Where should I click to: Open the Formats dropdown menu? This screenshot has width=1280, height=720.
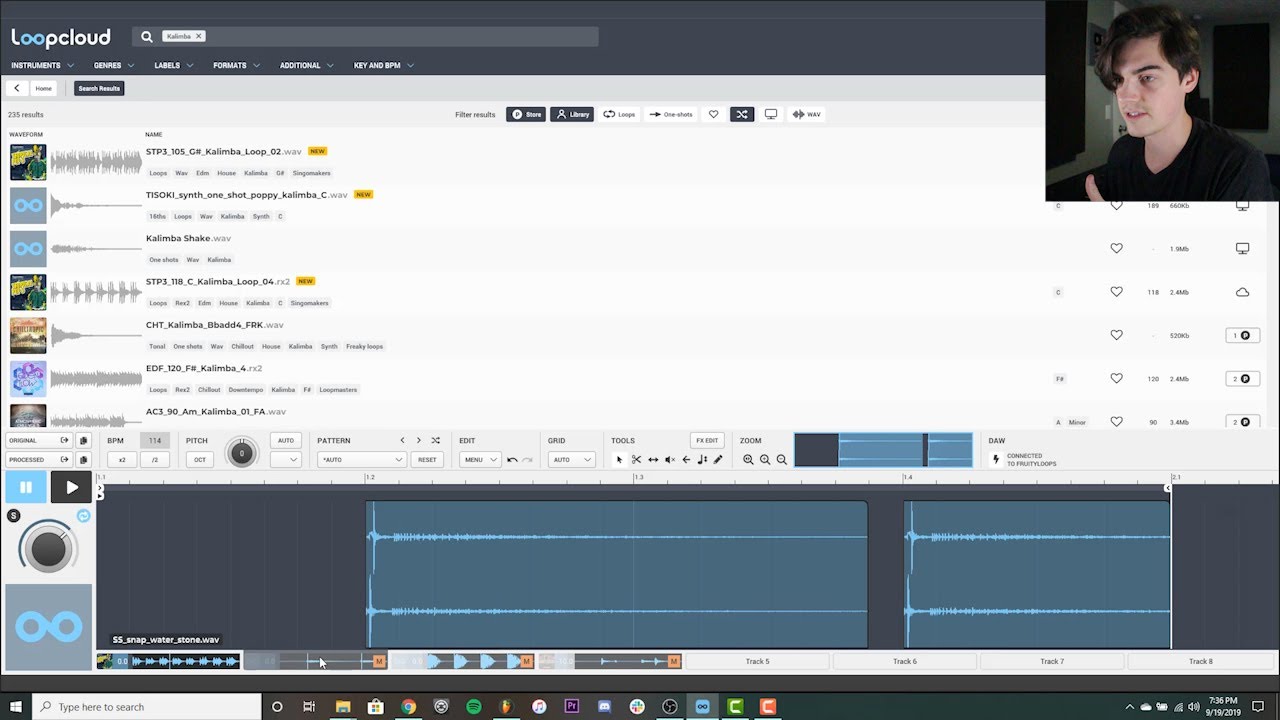click(236, 66)
